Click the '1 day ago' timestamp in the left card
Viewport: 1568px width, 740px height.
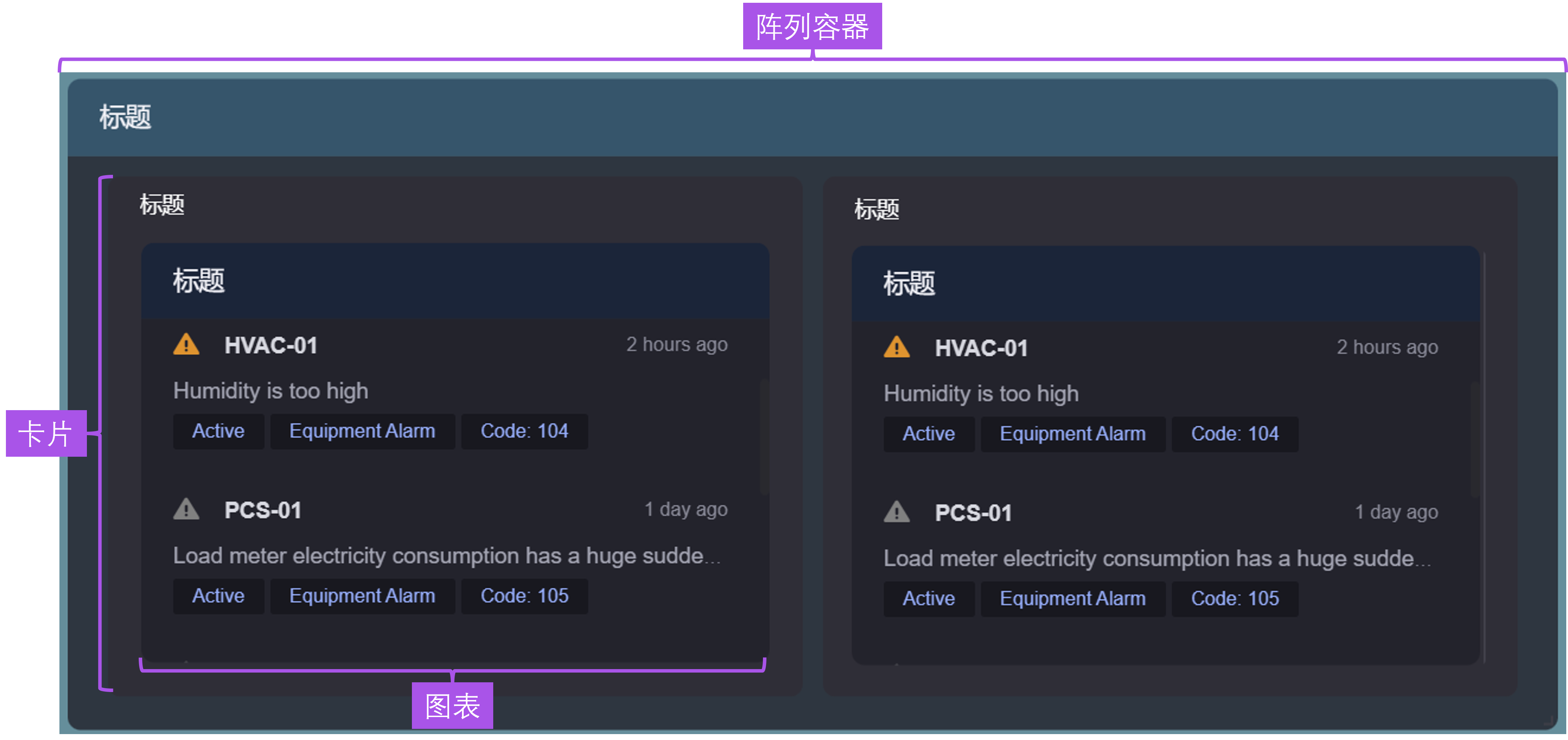pyautogui.click(x=686, y=509)
